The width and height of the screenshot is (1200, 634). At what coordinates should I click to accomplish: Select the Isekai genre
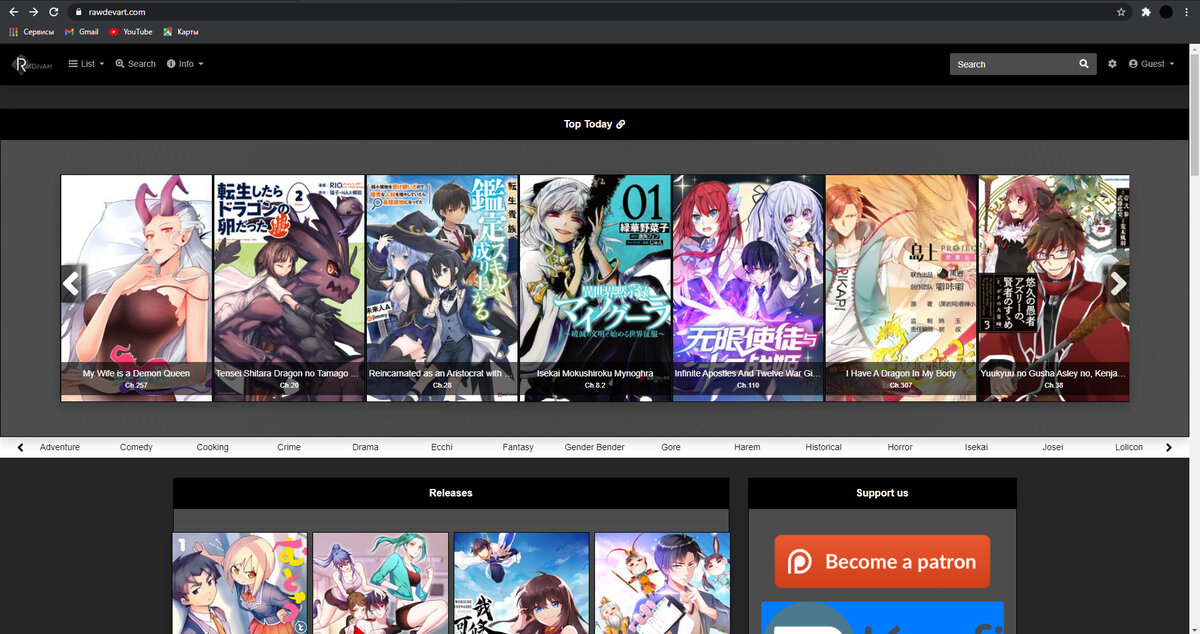[x=976, y=447]
